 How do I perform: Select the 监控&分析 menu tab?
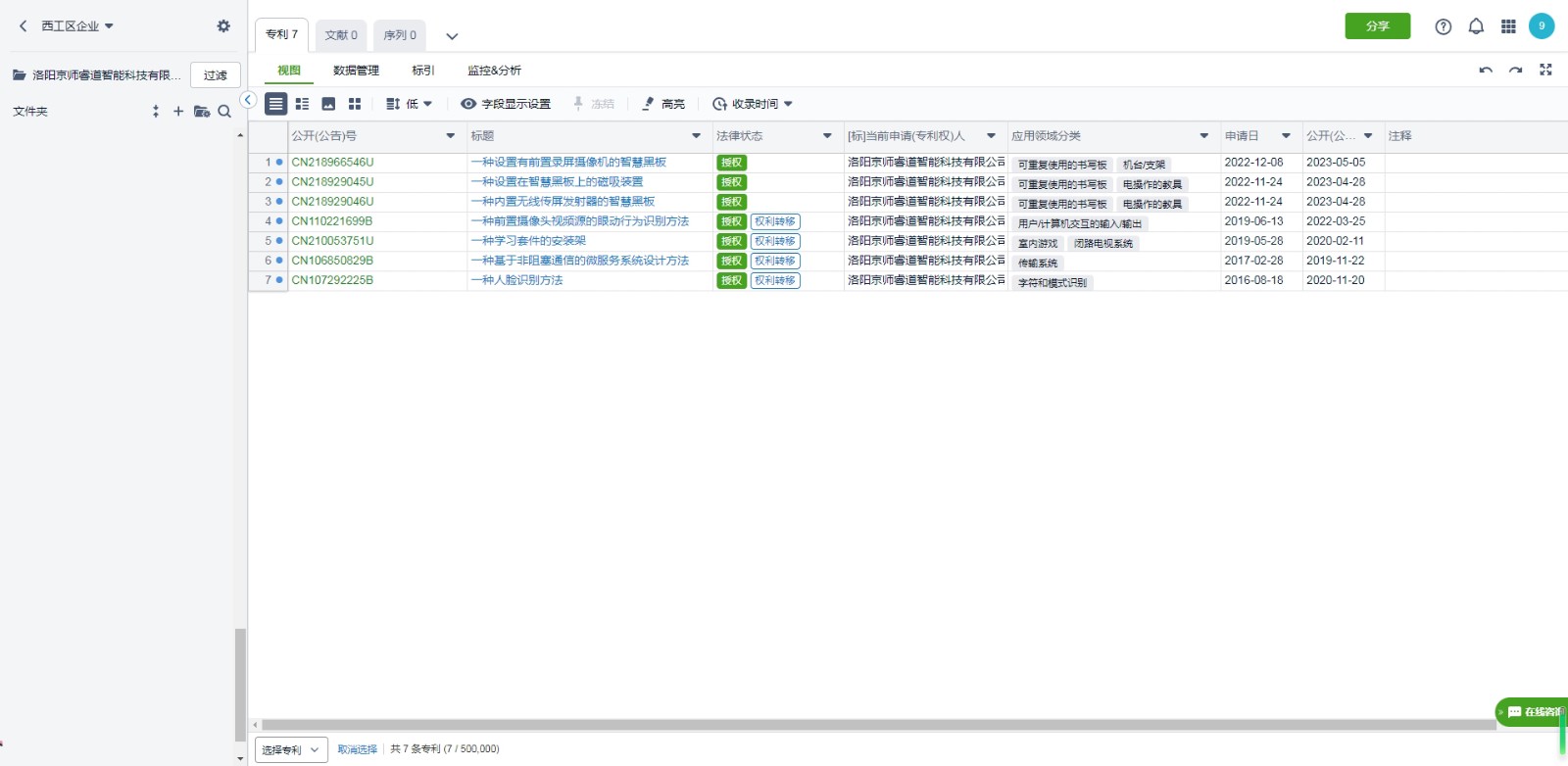pyautogui.click(x=494, y=71)
